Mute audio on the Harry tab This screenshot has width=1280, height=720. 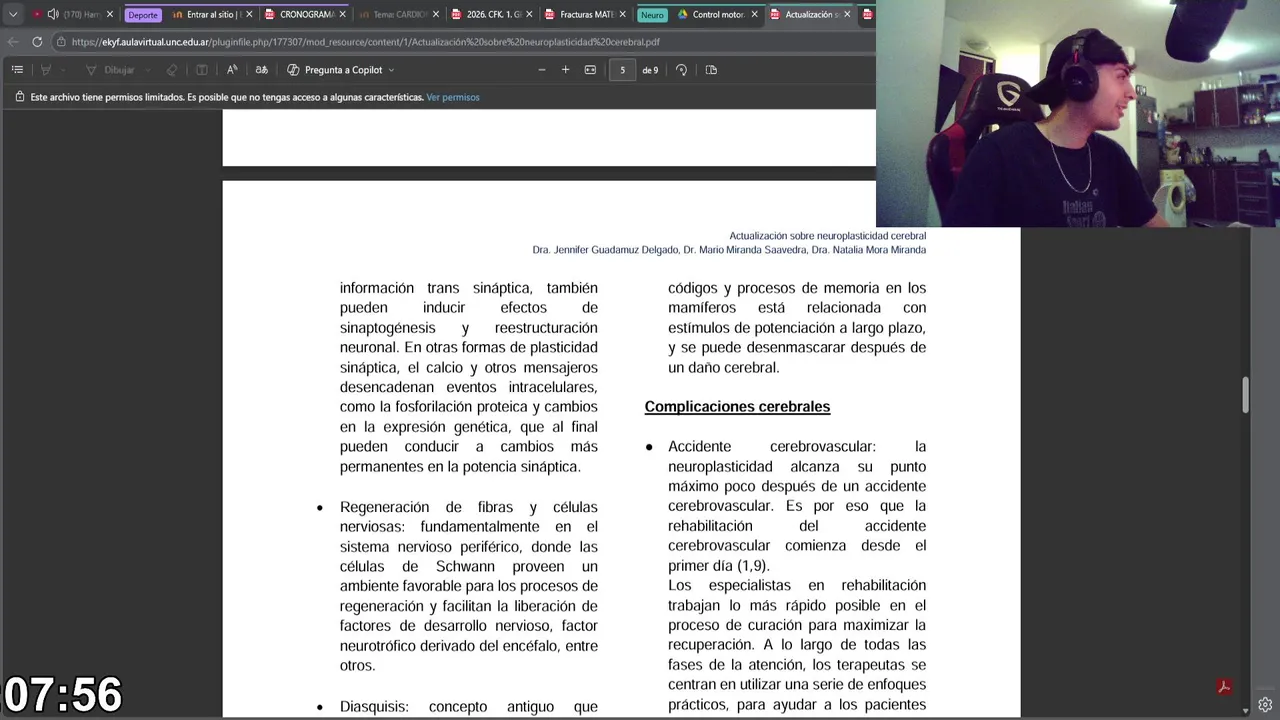(53, 14)
